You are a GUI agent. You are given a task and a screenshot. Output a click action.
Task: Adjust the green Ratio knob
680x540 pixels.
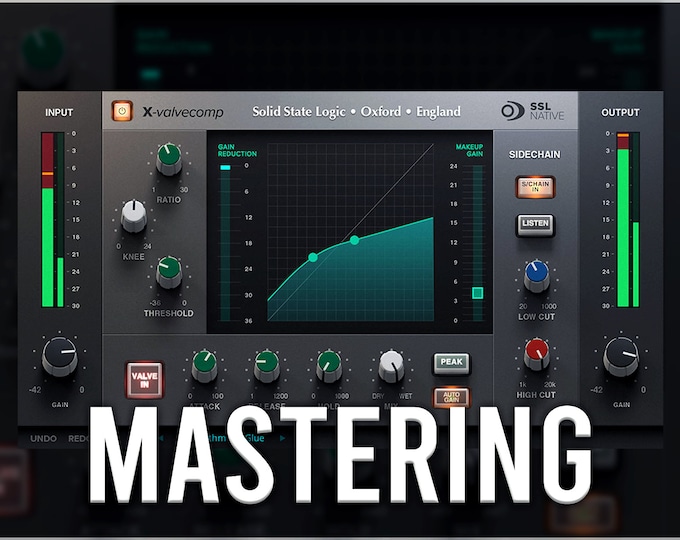pyautogui.click(x=169, y=159)
